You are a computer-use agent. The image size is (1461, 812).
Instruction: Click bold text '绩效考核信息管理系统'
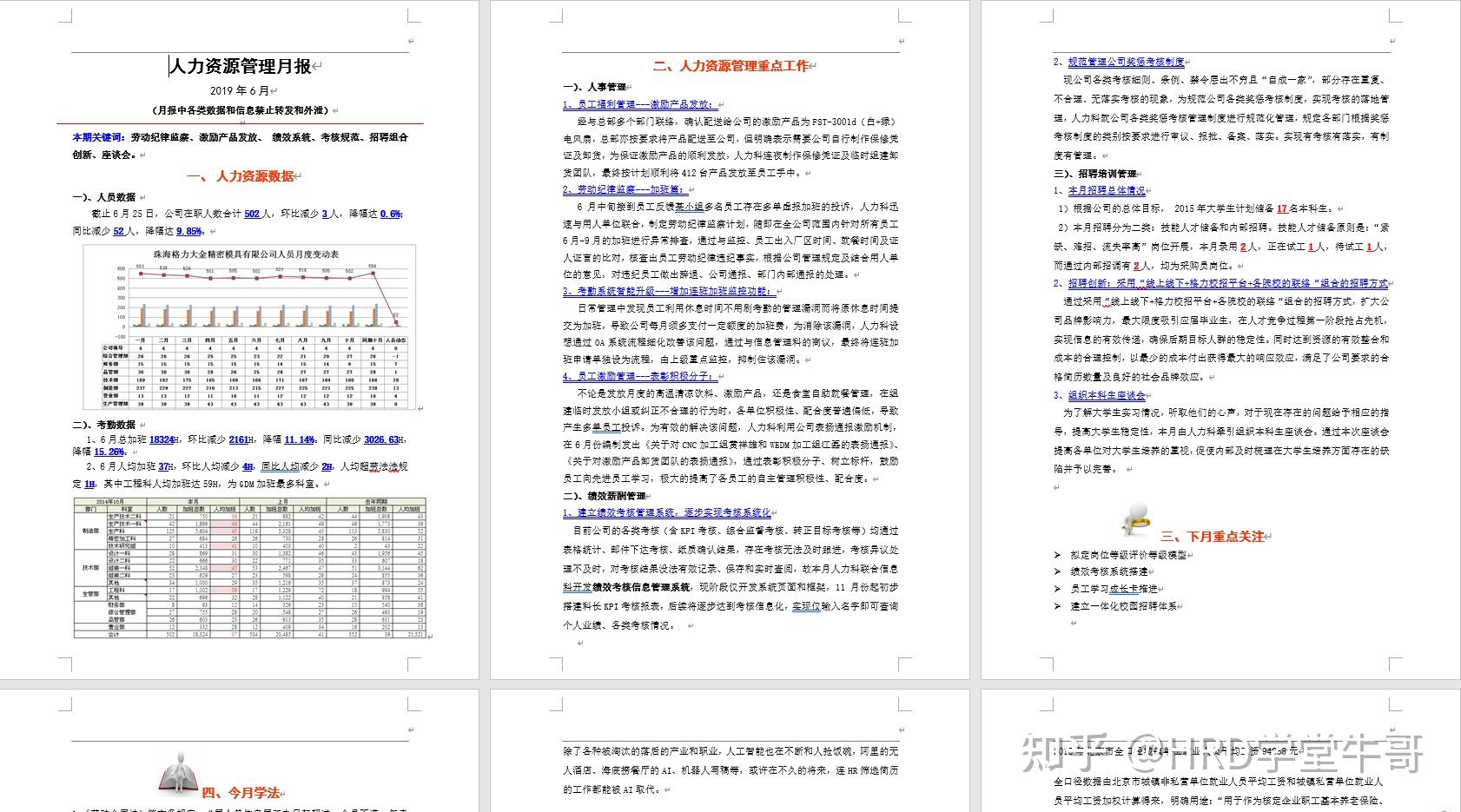[642, 588]
